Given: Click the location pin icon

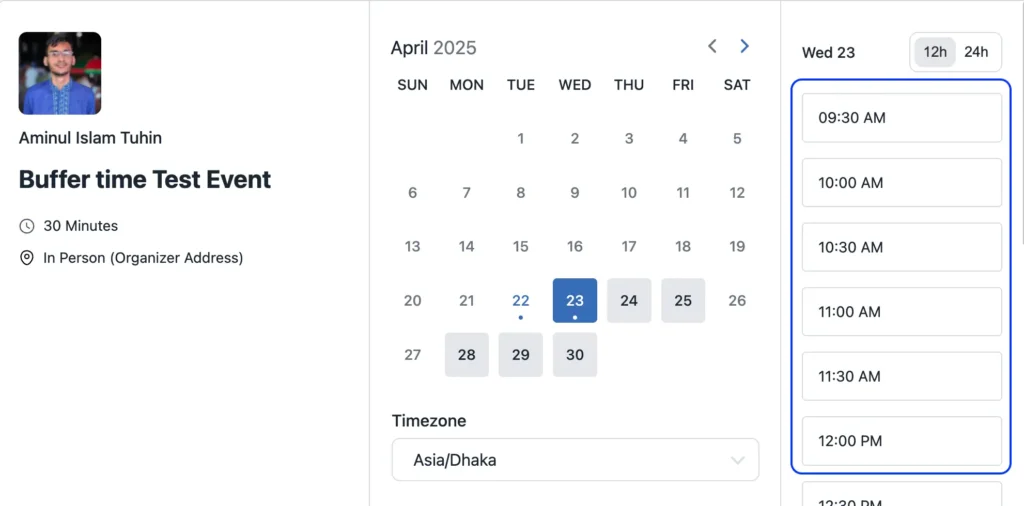Looking at the screenshot, I should click(27, 258).
